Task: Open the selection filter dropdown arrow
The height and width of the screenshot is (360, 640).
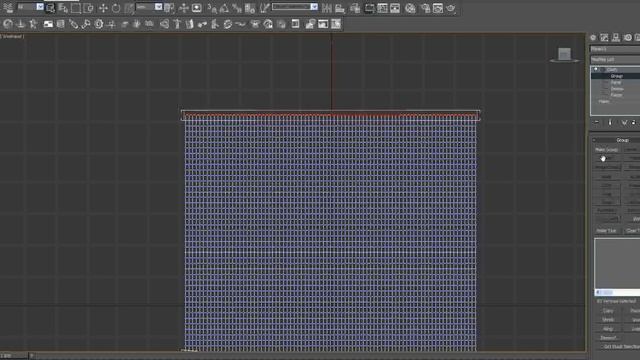Action: coord(40,7)
